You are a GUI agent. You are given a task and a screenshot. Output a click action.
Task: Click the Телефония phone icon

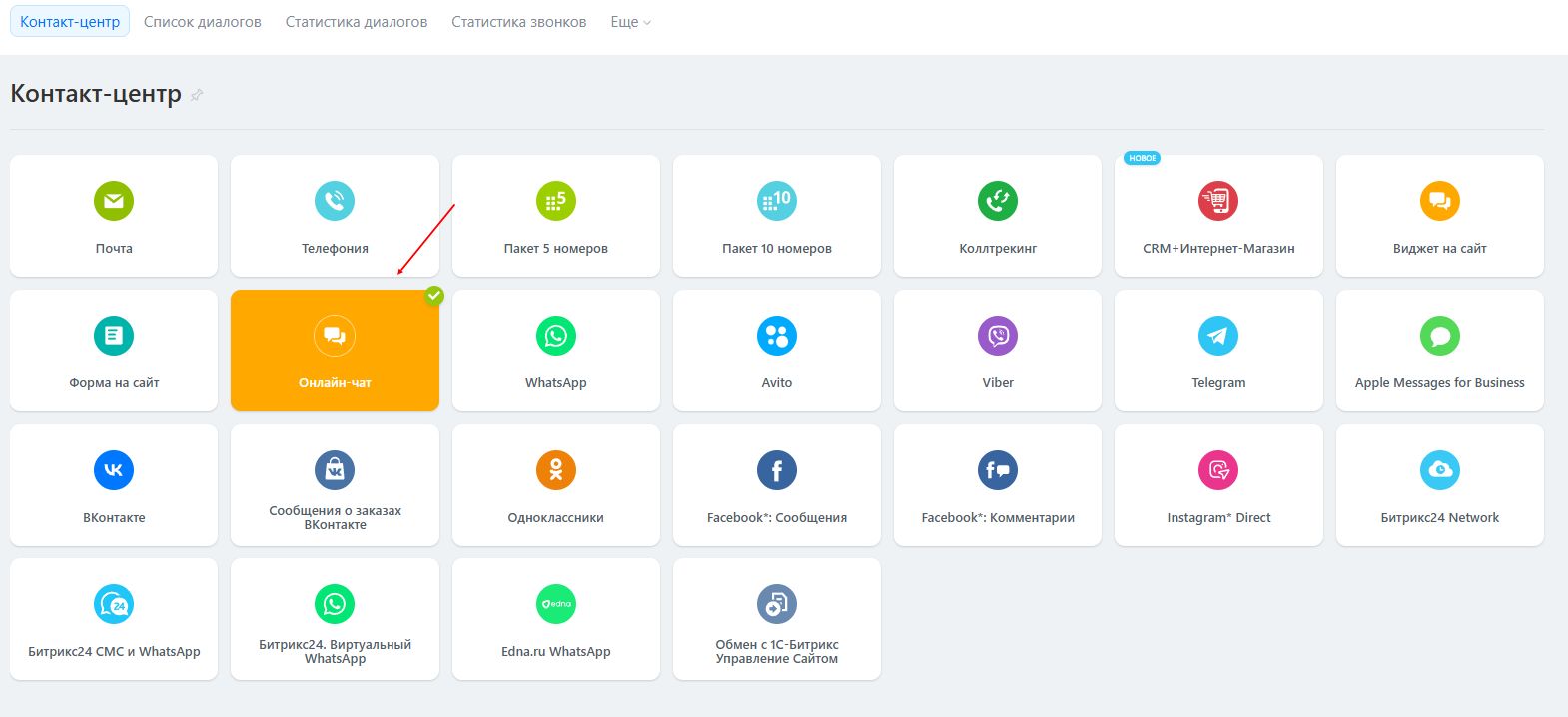point(335,201)
